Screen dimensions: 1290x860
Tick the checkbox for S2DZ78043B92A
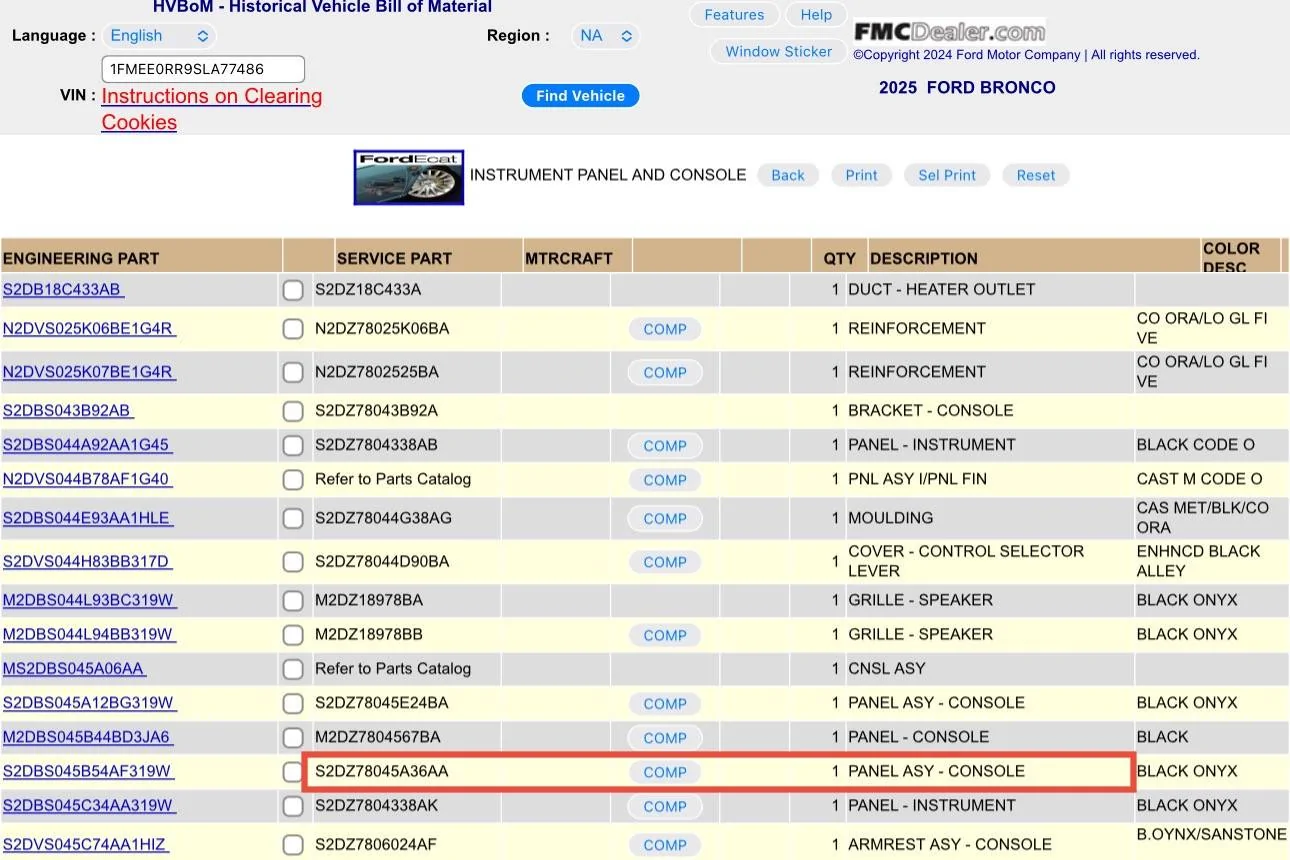(293, 411)
